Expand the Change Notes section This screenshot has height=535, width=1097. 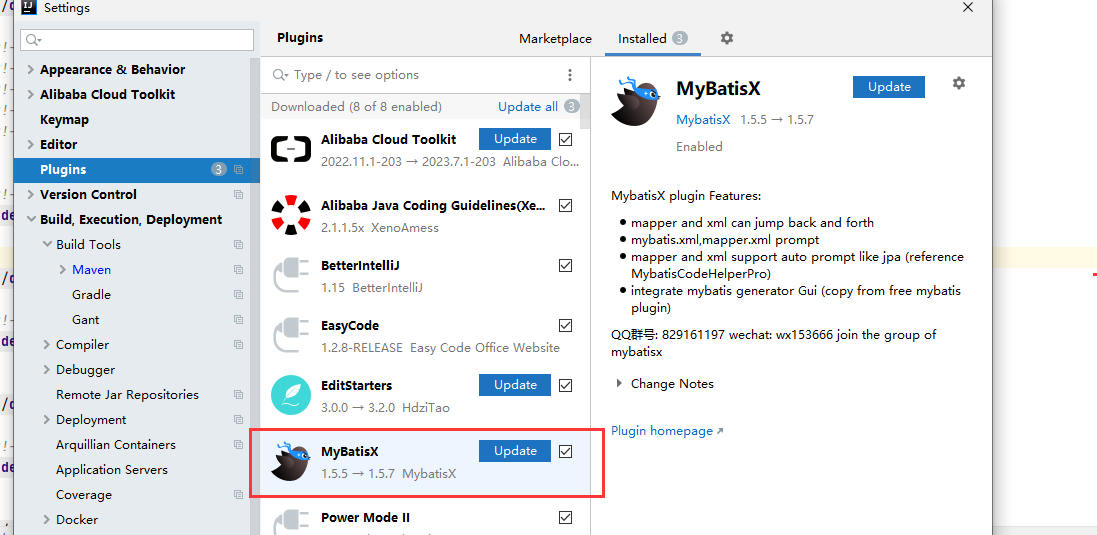coord(618,384)
